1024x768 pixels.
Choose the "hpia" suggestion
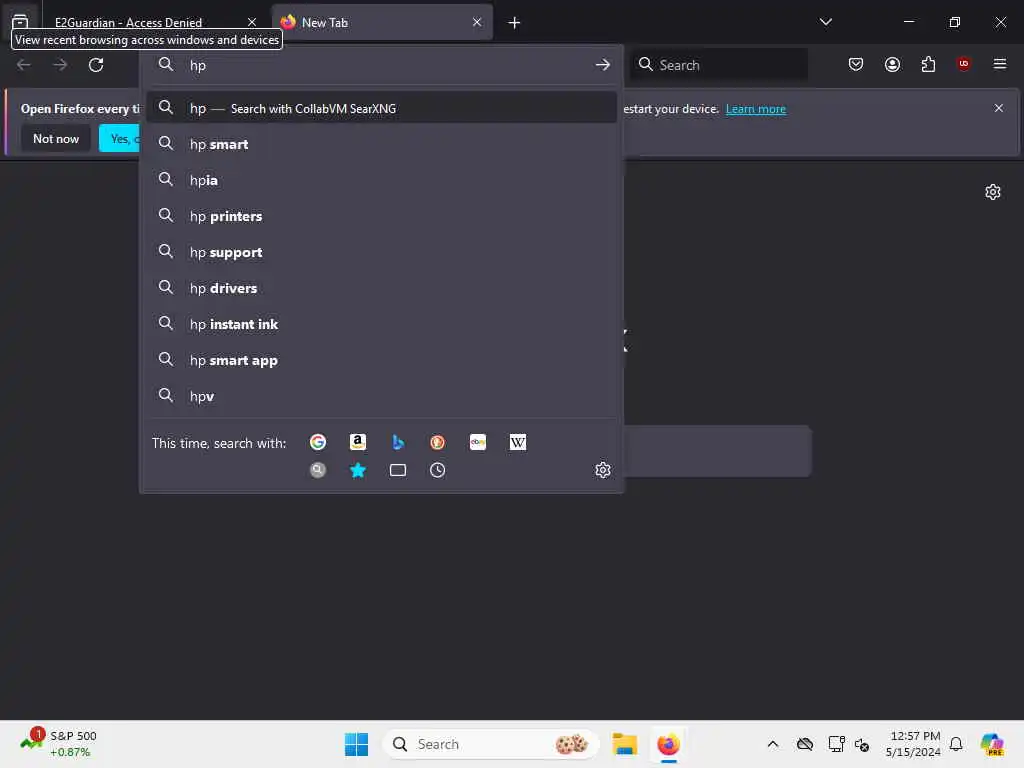[381, 180]
